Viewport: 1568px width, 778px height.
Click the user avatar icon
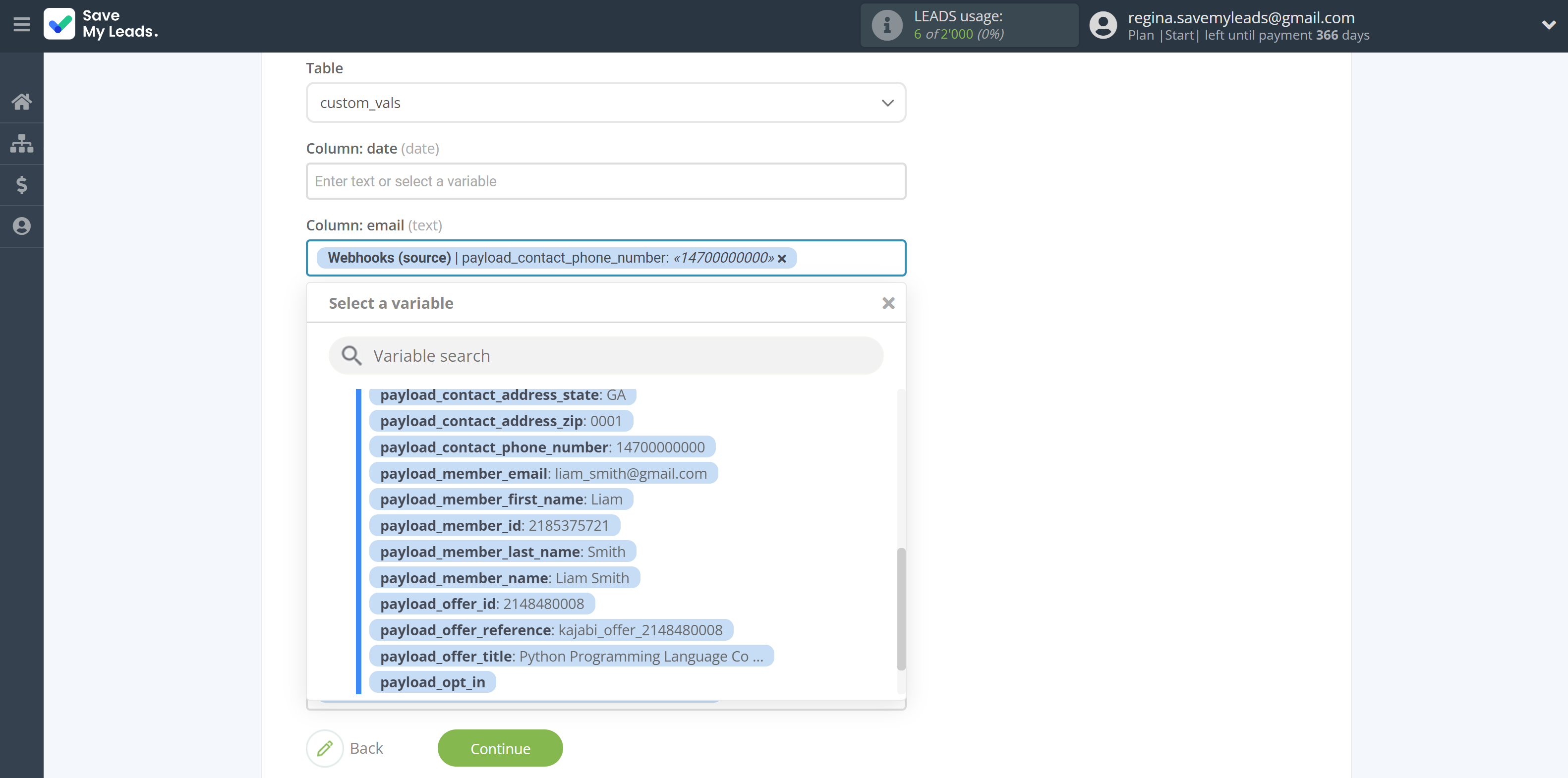tap(1103, 26)
